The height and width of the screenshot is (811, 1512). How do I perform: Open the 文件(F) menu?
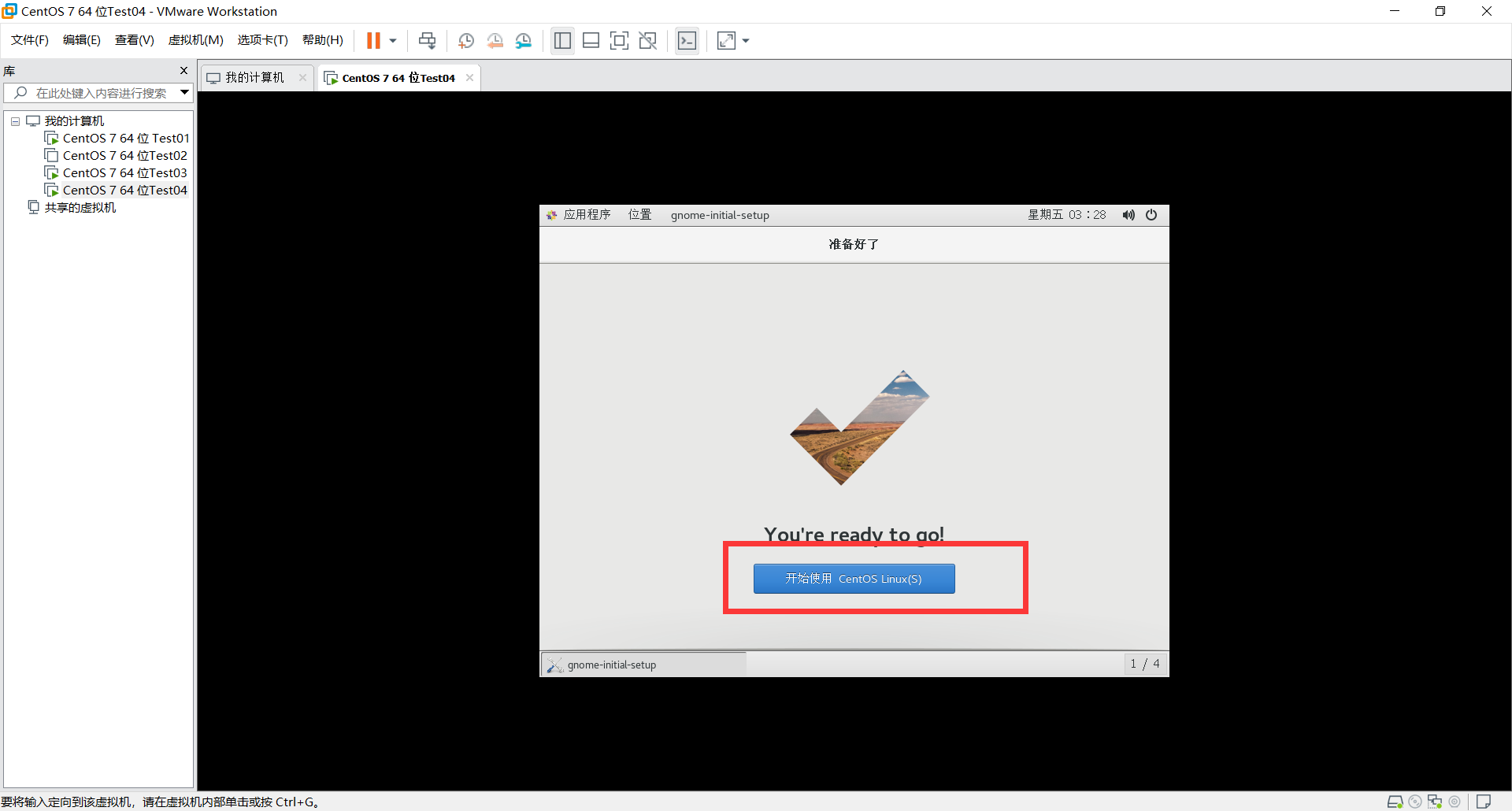point(30,40)
